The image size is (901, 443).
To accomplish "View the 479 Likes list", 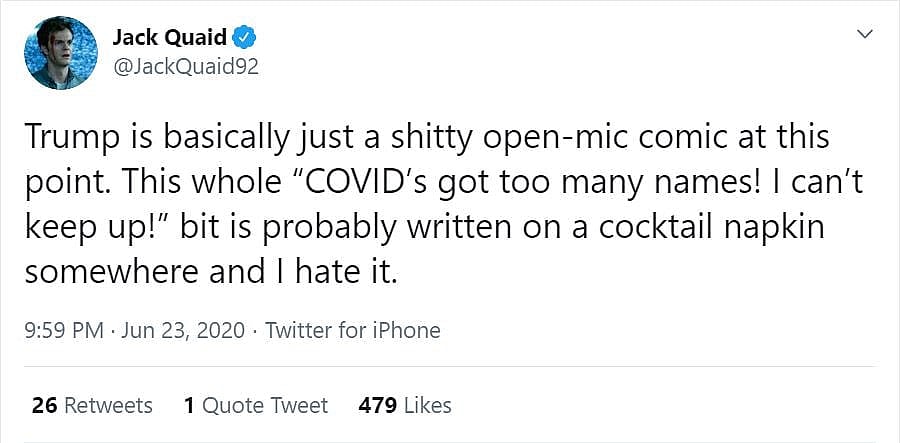I will pos(404,405).
